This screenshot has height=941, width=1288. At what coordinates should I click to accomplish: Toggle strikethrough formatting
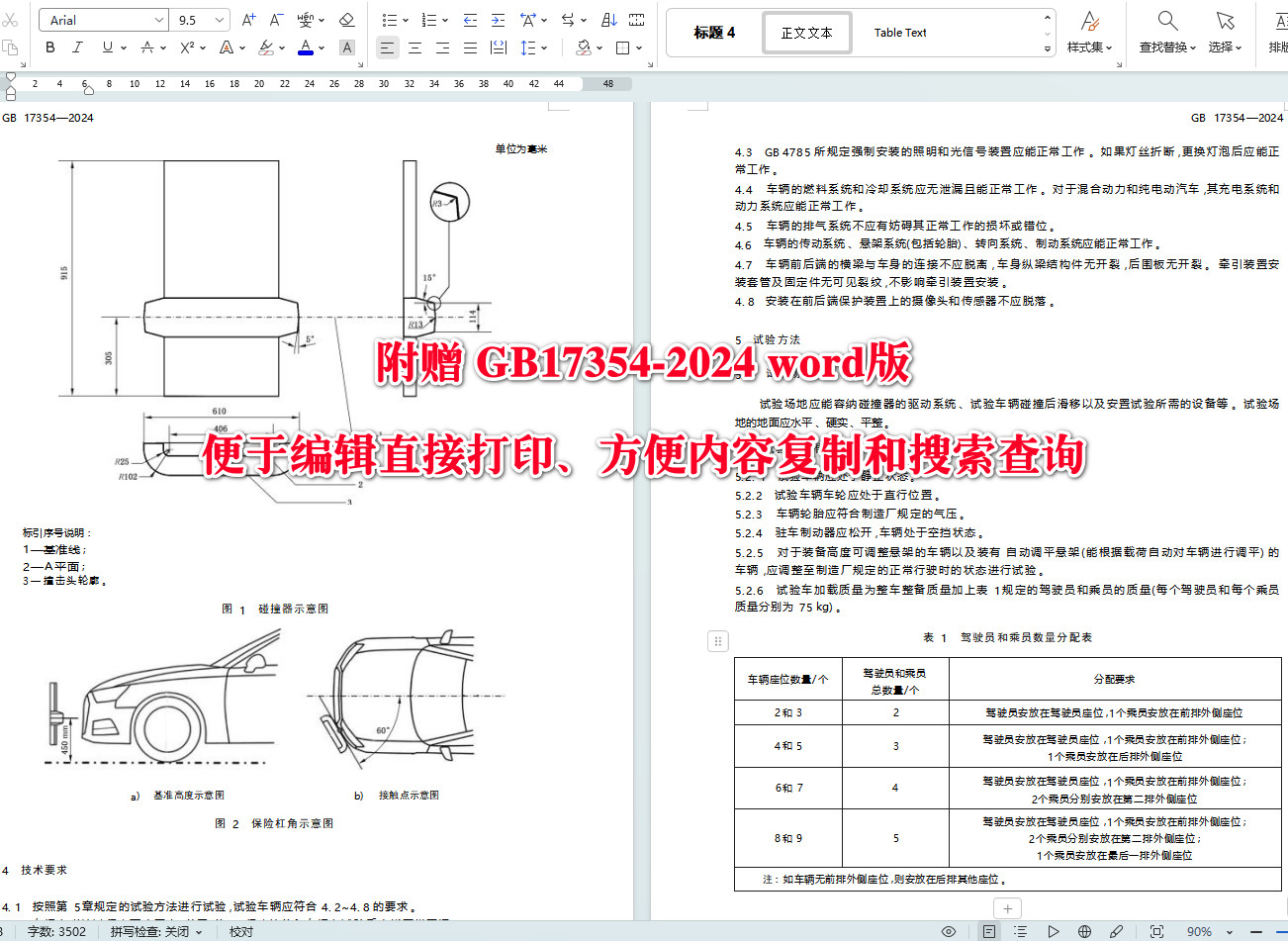click(x=147, y=47)
